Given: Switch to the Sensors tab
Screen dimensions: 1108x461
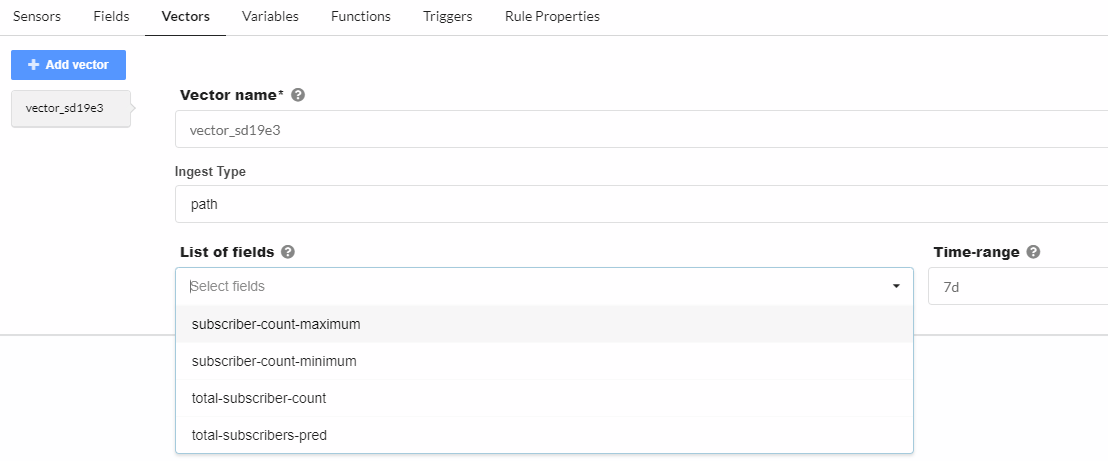Looking at the screenshot, I should point(37,17).
